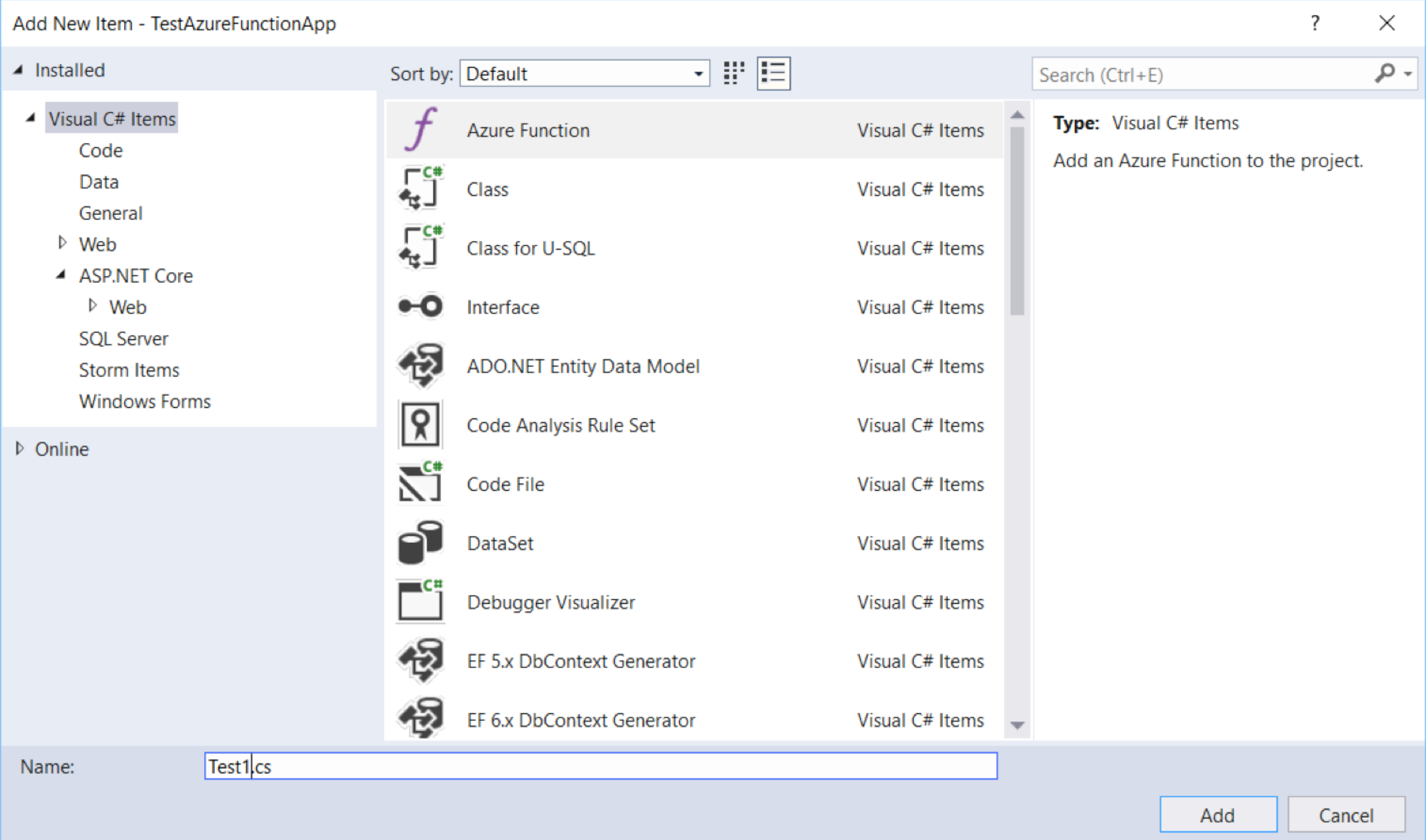
Task: Open the help question mark button
Action: coord(1314,23)
